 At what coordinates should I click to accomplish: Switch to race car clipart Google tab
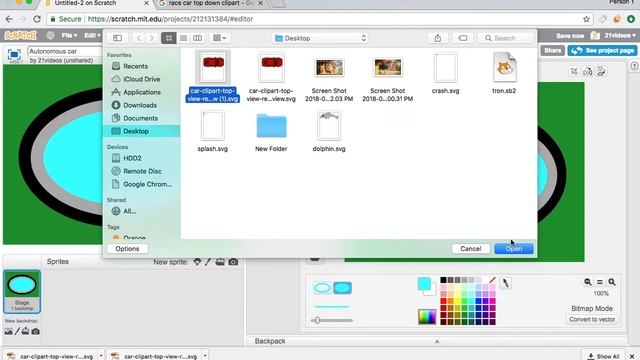tap(211, 3)
